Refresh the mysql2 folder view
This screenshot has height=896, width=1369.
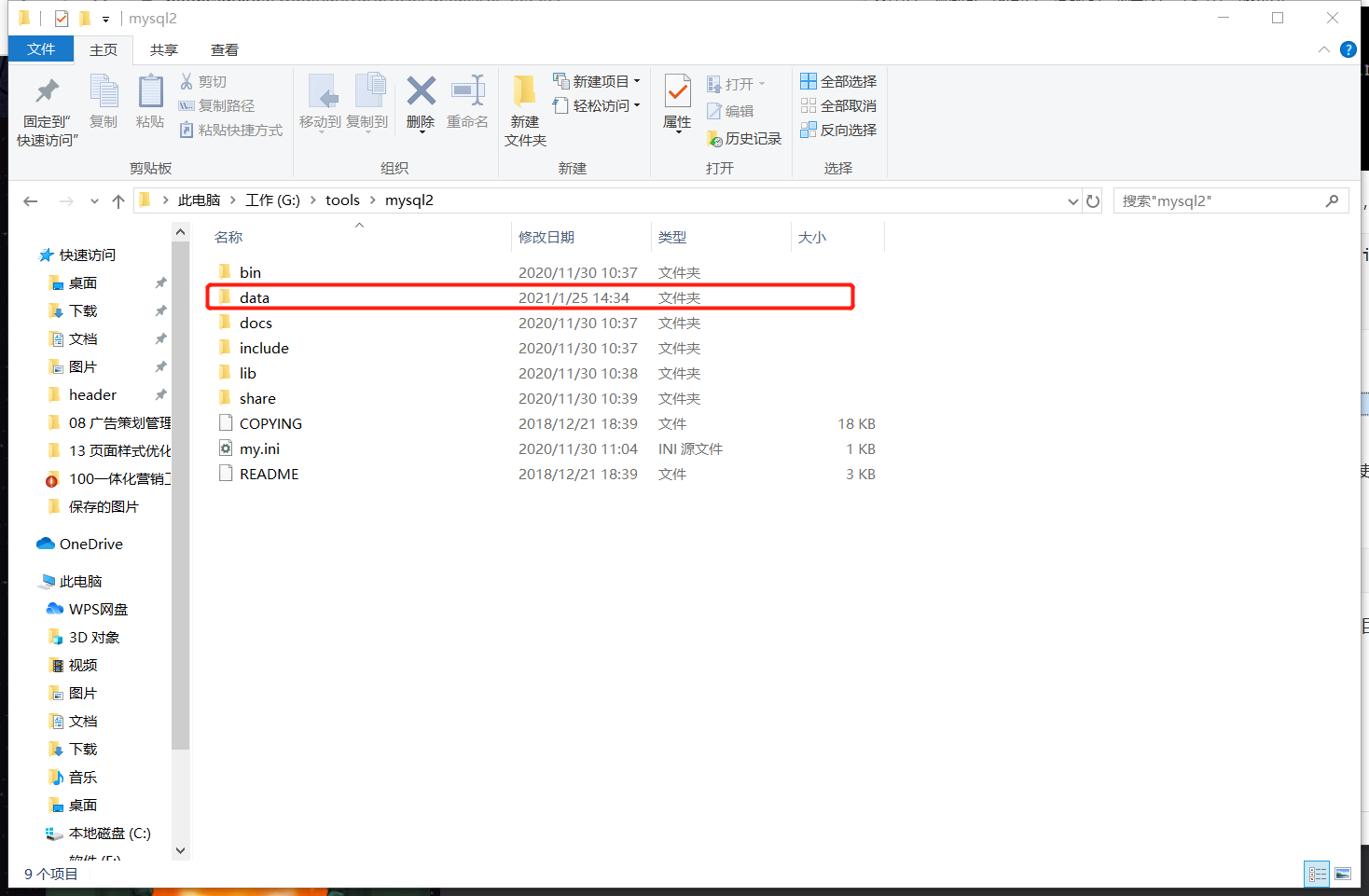pos(1093,201)
